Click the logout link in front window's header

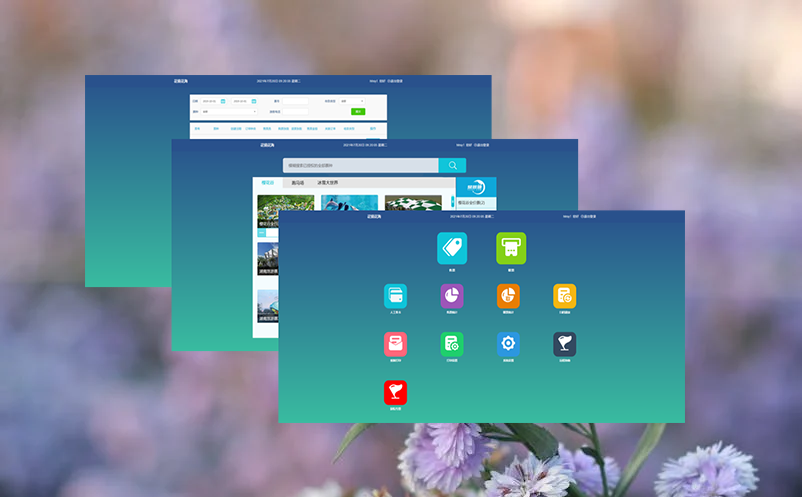pyautogui.click(x=589, y=217)
